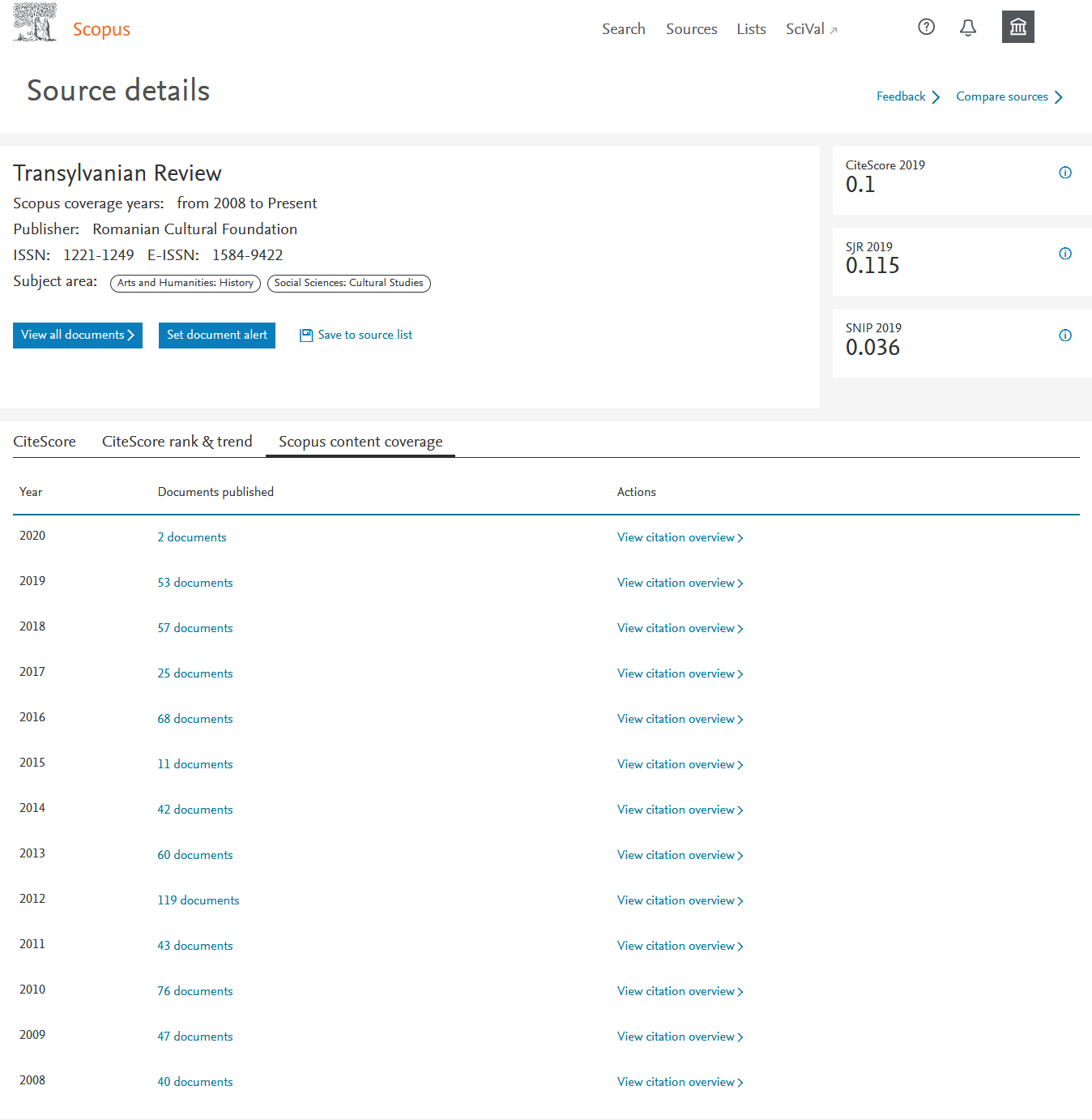Click the View all documents button
The height and width of the screenshot is (1120, 1092).
tap(78, 336)
